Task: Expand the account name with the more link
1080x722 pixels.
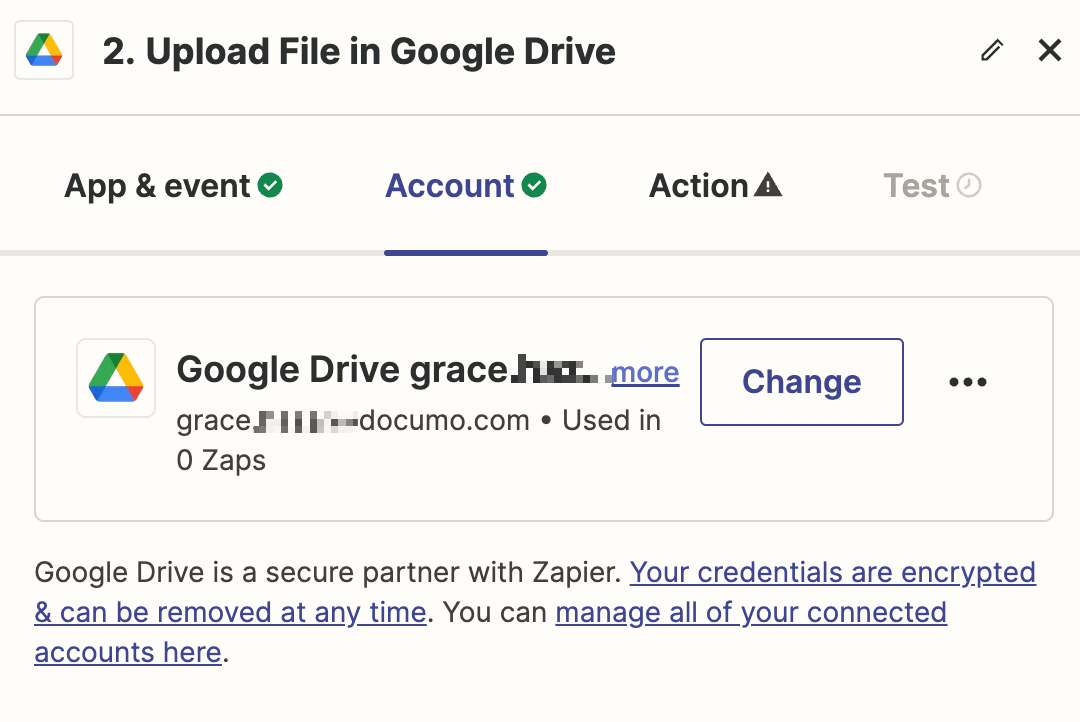Action: pos(645,373)
